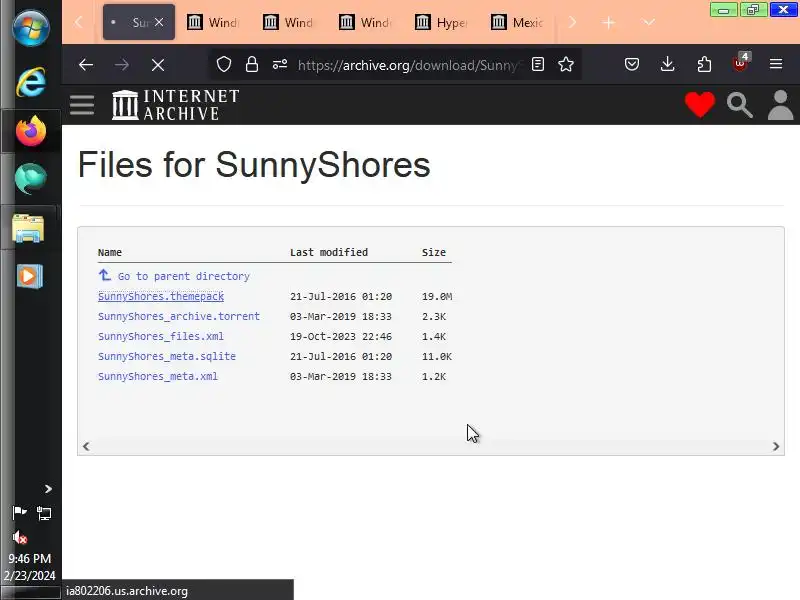This screenshot has height=600, width=800.
Task: Switch to the third Wind tab
Action: 365,22
